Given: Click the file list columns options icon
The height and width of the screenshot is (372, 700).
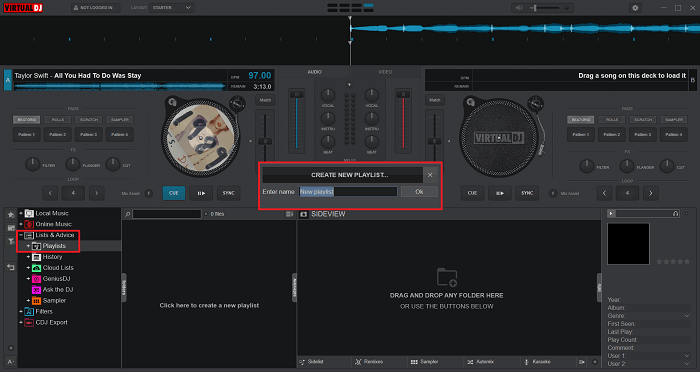Looking at the screenshot, I should point(289,214).
